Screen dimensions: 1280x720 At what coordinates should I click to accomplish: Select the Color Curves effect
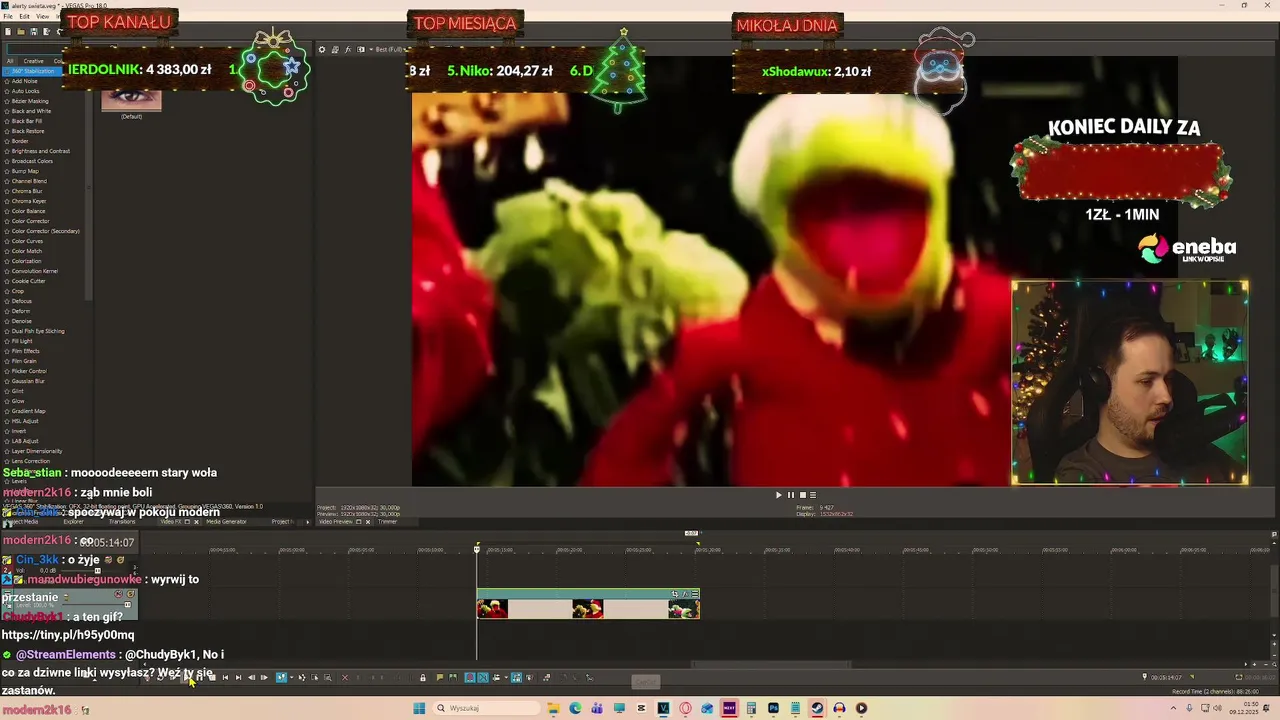(x=27, y=241)
